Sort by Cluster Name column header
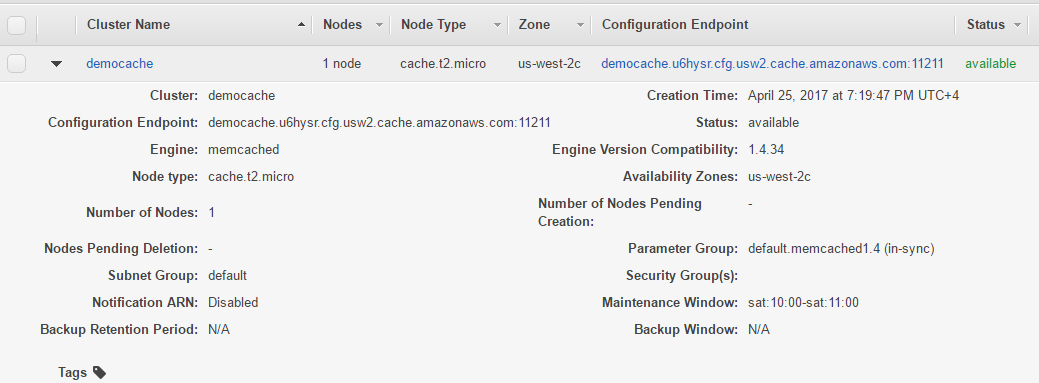1039x383 pixels. (x=129, y=25)
